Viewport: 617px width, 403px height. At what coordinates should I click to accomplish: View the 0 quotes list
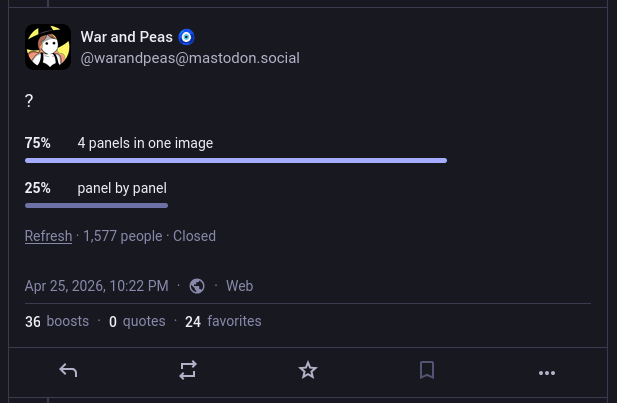(x=137, y=321)
